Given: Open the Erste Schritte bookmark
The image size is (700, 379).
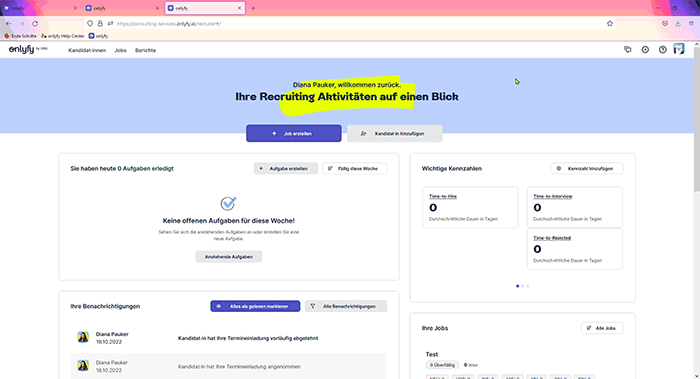Looking at the screenshot, I should (21, 36).
